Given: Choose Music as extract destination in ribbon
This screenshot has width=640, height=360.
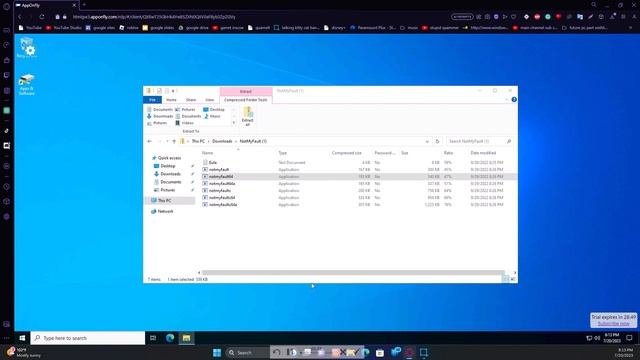Looking at the screenshot, I should 212,116.
